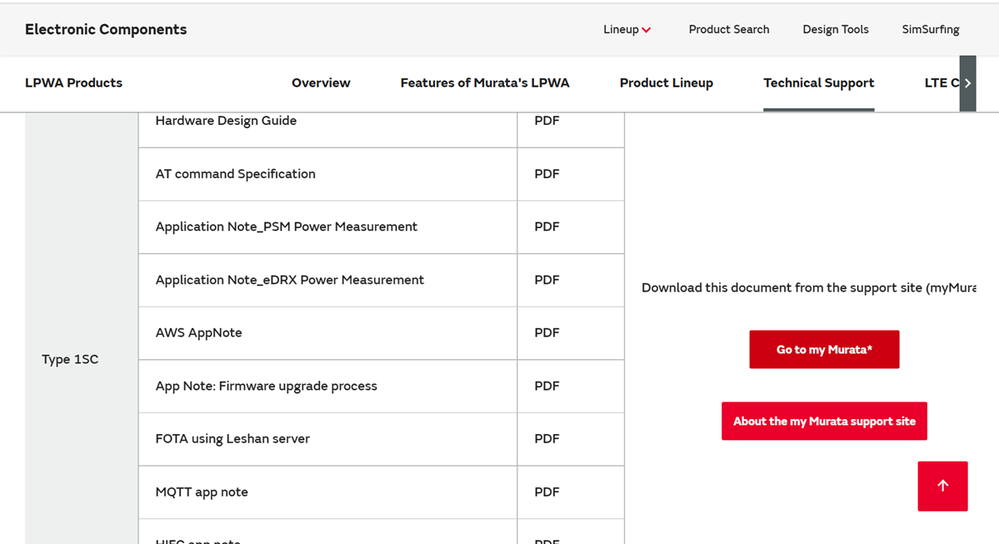This screenshot has width=999, height=544.
Task: Click the FOTA using Leshan server text
Action: tap(233, 439)
